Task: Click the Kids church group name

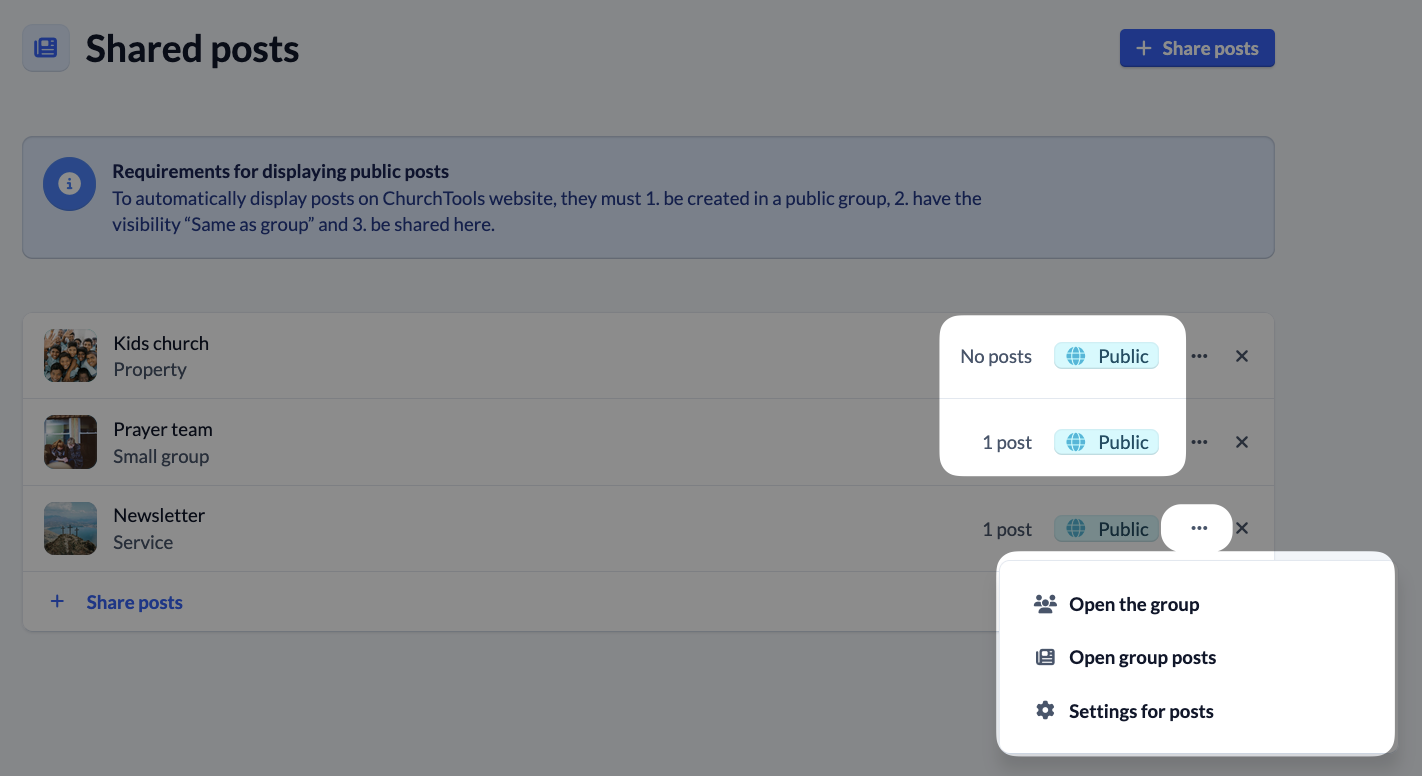Action: tap(161, 343)
